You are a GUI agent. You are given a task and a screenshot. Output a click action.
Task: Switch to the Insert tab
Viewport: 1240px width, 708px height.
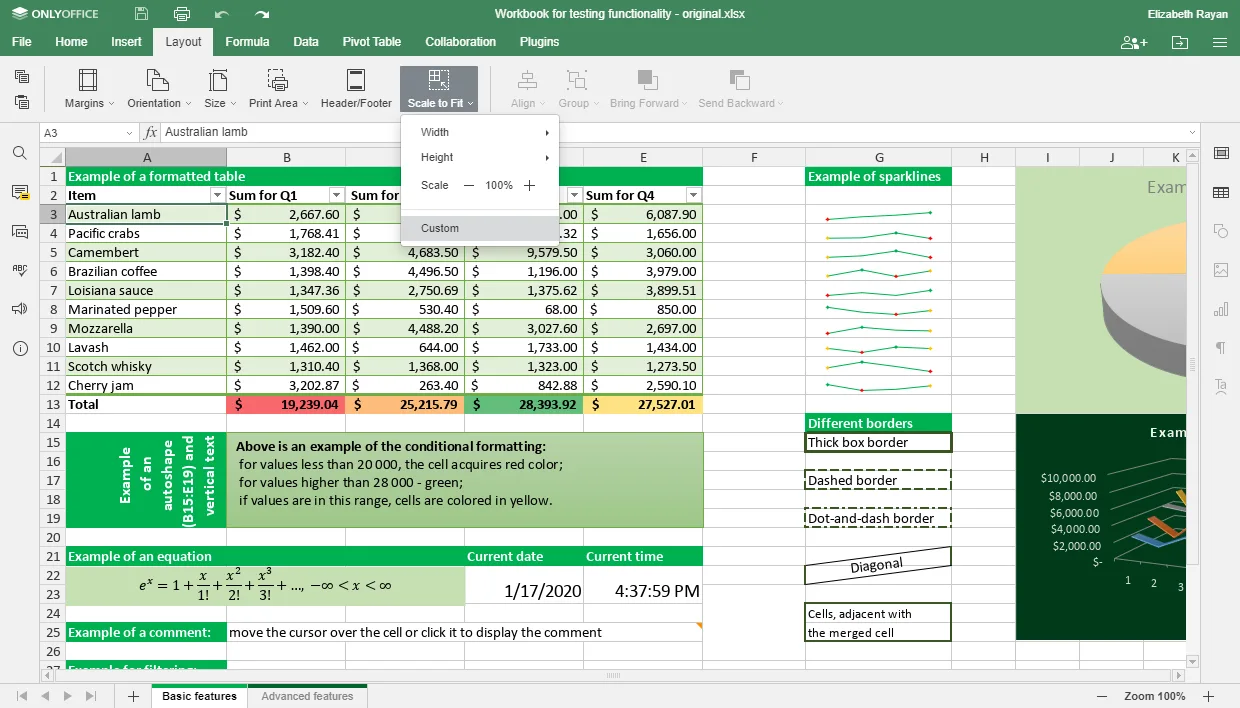[x=126, y=42]
